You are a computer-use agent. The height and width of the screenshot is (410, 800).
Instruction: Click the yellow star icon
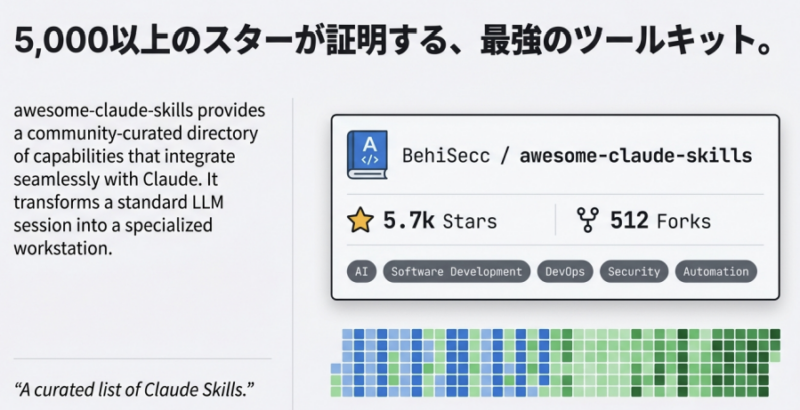coord(359,221)
